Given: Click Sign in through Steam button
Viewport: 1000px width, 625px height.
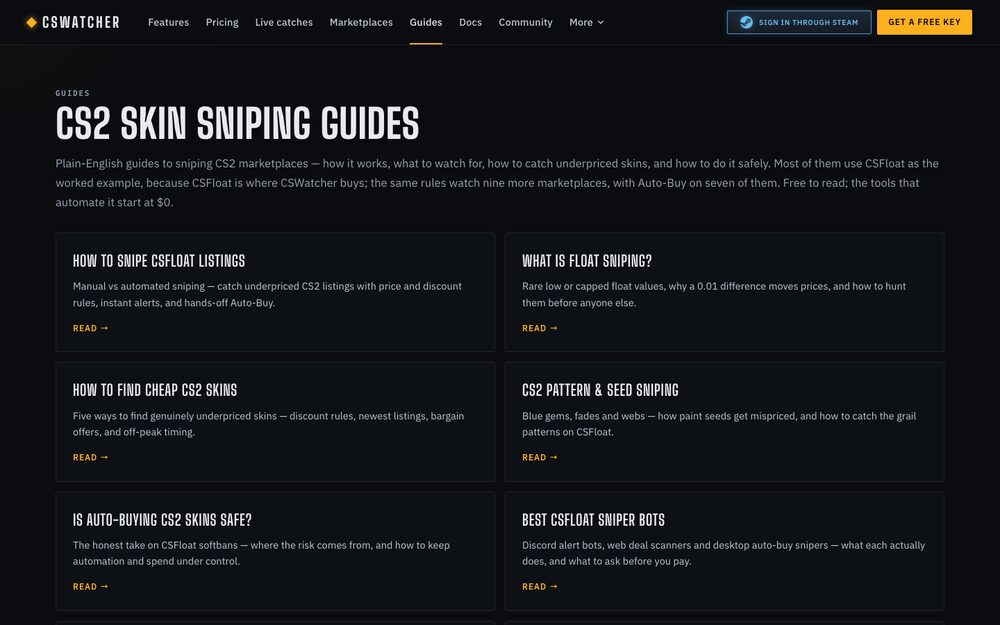Looking at the screenshot, I should click(799, 22).
